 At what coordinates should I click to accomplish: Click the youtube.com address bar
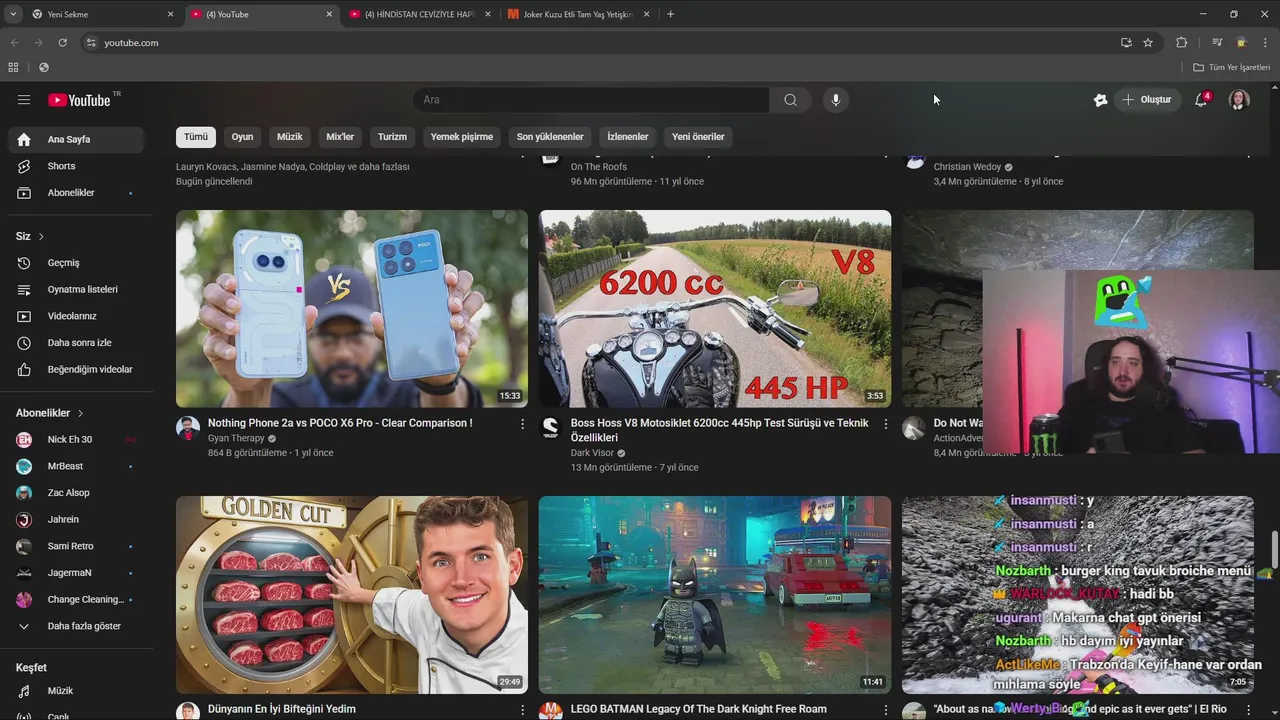click(600, 43)
